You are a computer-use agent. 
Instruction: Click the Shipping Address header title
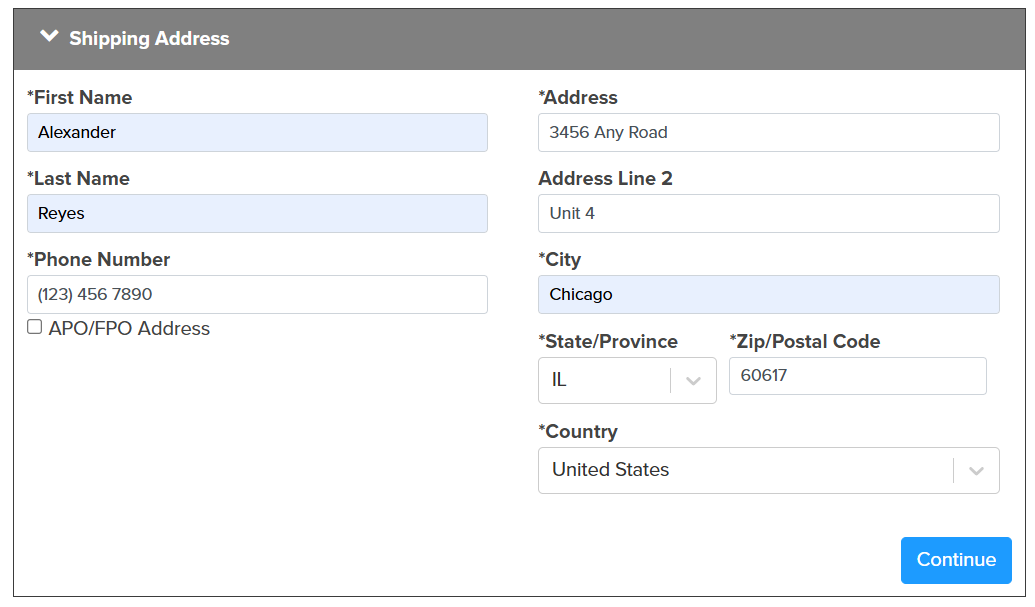click(x=149, y=38)
